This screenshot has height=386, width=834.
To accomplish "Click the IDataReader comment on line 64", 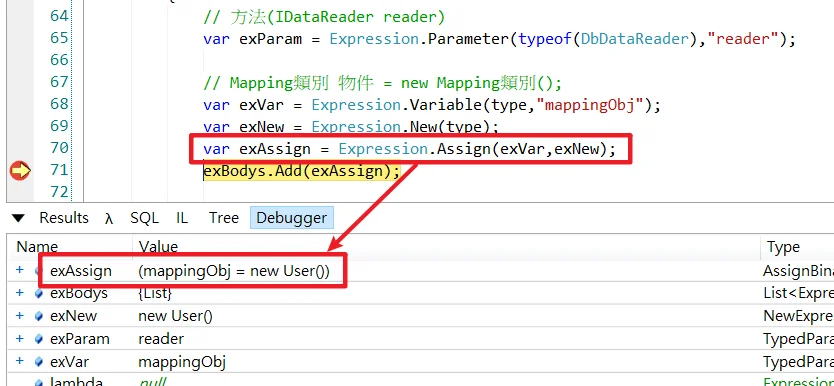I will [x=324, y=18].
